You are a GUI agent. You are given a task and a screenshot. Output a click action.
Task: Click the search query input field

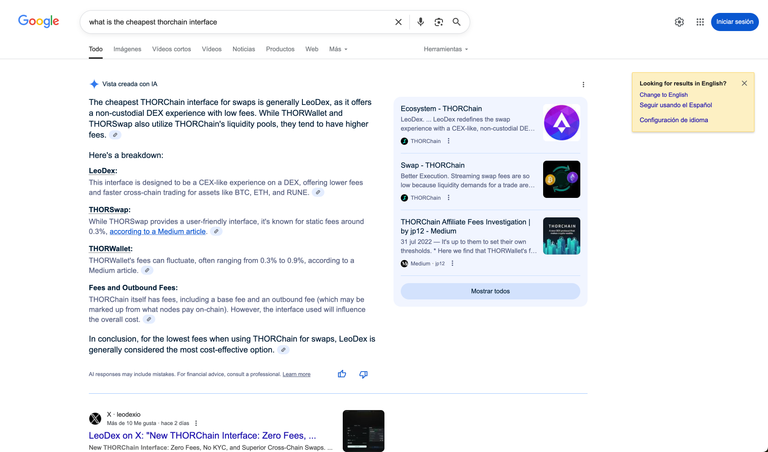pyautogui.click(x=238, y=22)
